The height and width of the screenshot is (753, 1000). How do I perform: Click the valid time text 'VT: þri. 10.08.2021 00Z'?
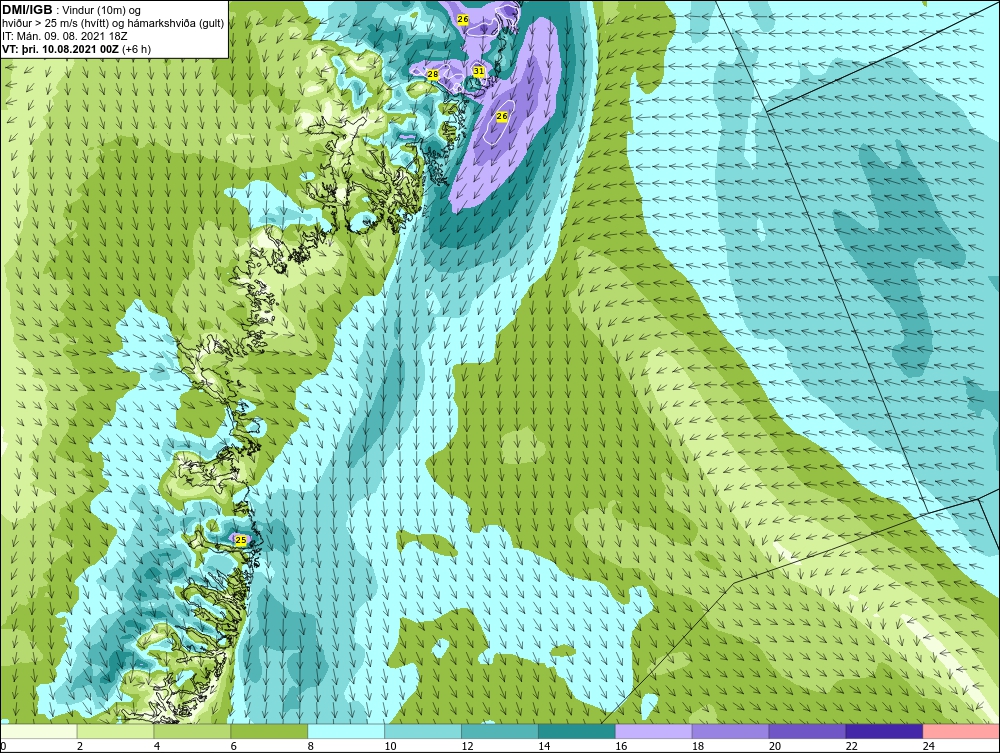pyautogui.click(x=61, y=49)
